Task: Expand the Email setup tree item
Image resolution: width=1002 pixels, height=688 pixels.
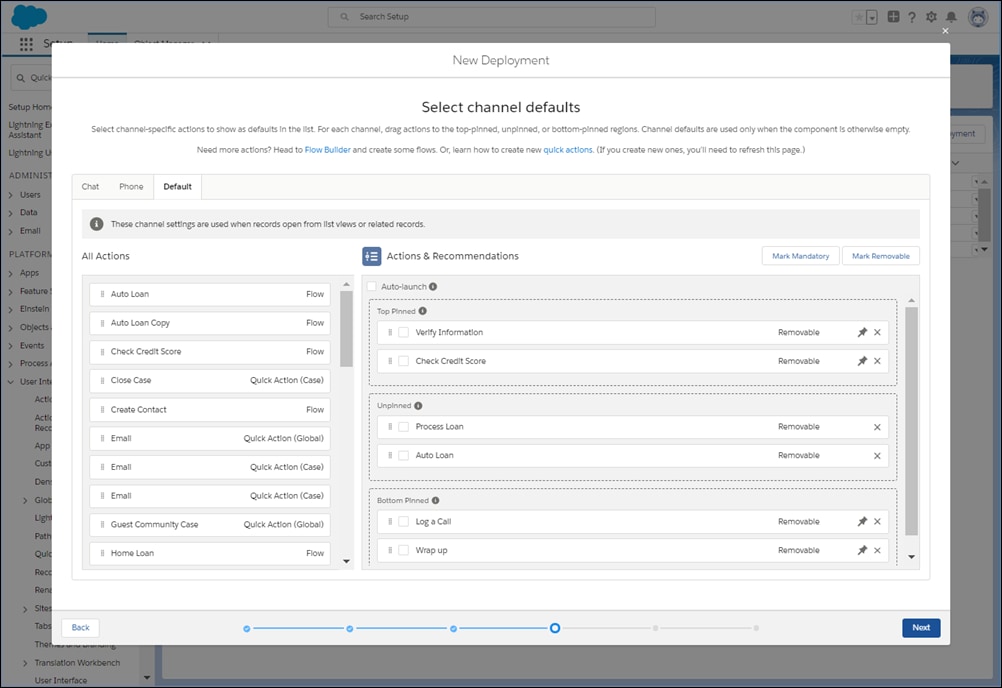Action: click(x=10, y=231)
